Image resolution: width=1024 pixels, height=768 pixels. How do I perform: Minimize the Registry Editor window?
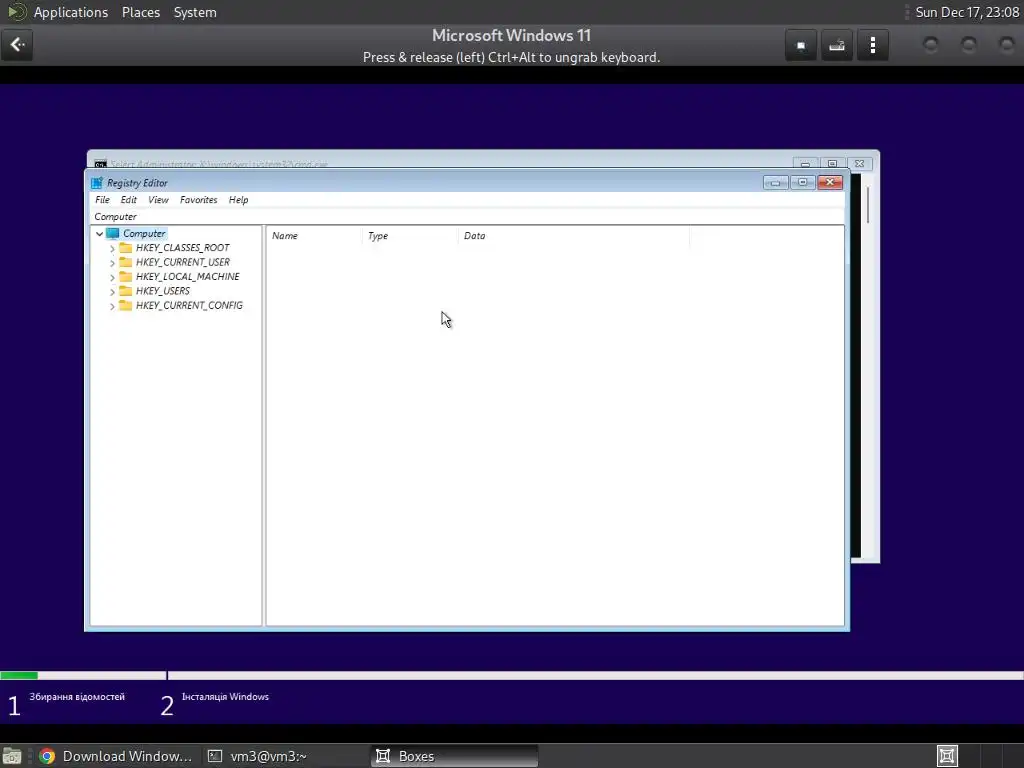[775, 183]
